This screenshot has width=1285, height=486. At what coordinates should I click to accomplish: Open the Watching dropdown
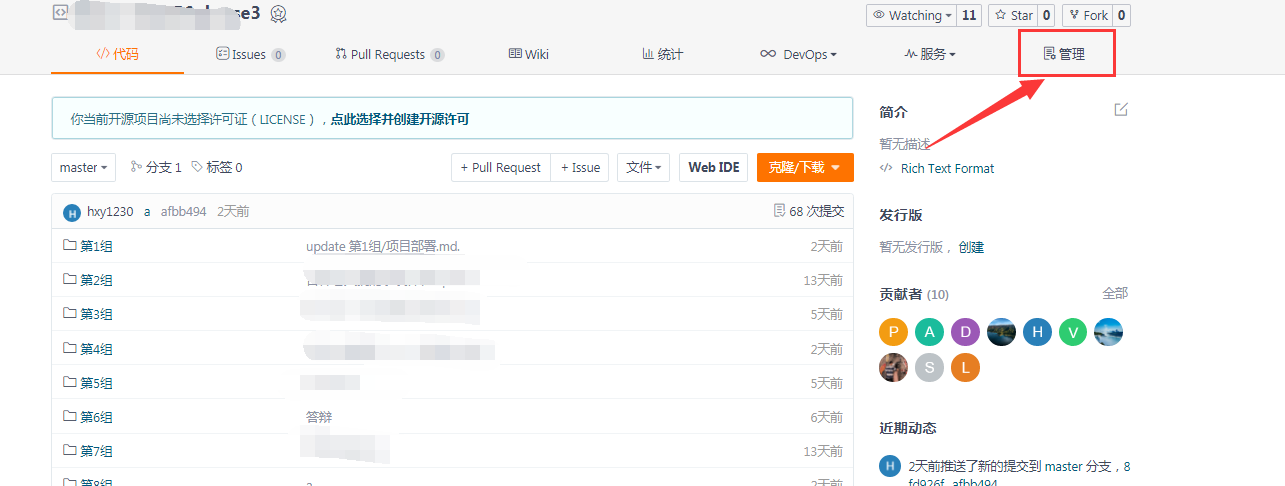tap(910, 15)
